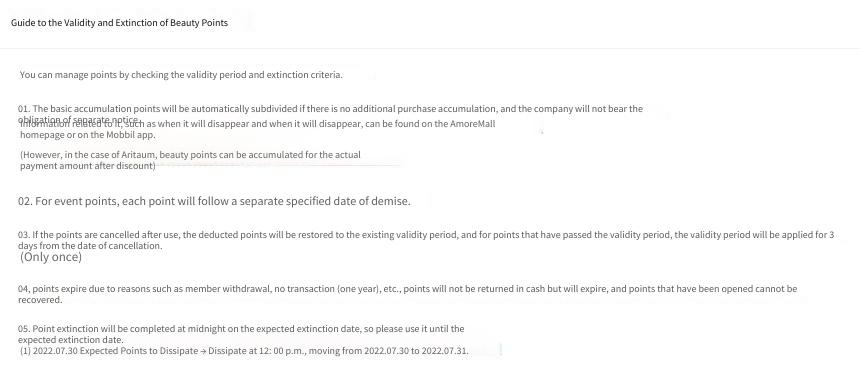Click the '(1) 2022.07.30 Expected Points to Dissipate' example
This screenshot has height=372, width=860.
(109, 351)
